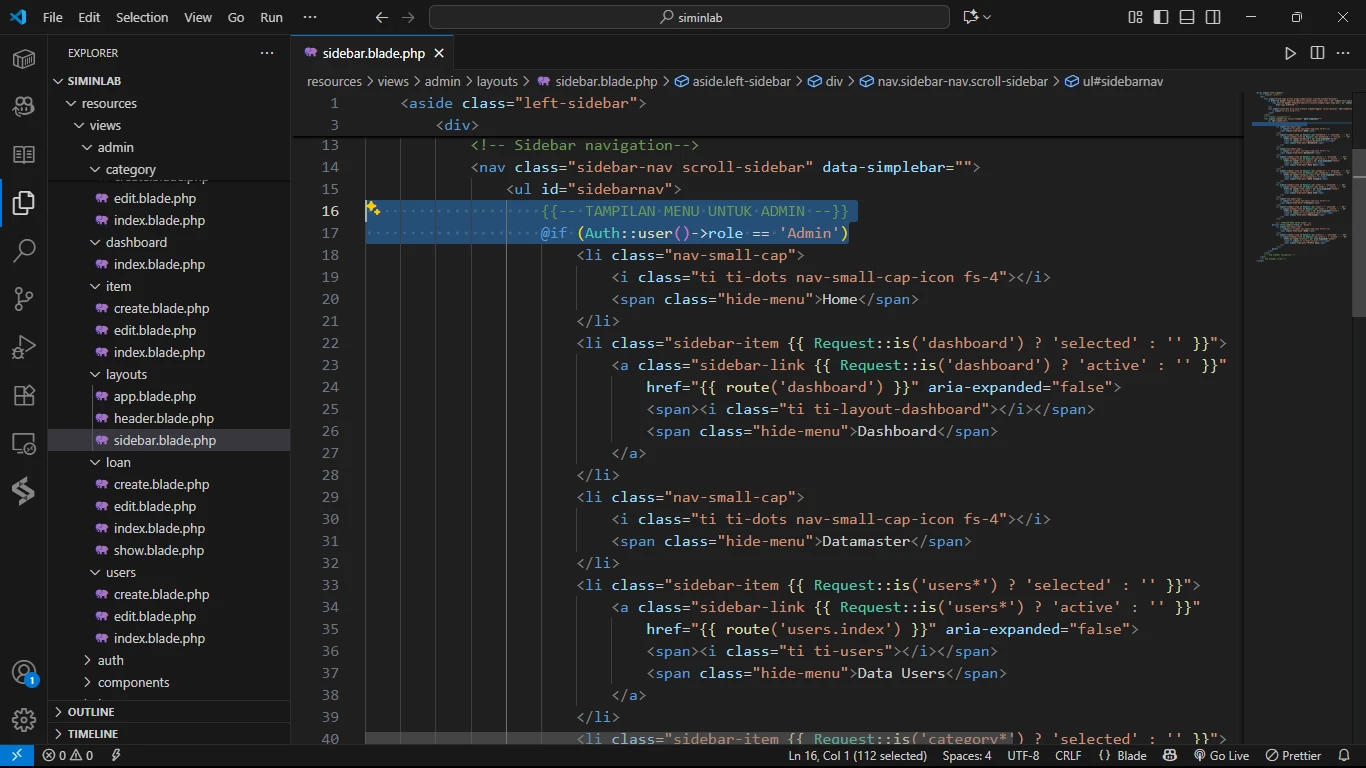Toggle the secondary side bar layout button
The height and width of the screenshot is (768, 1366).
pos(1213,17)
